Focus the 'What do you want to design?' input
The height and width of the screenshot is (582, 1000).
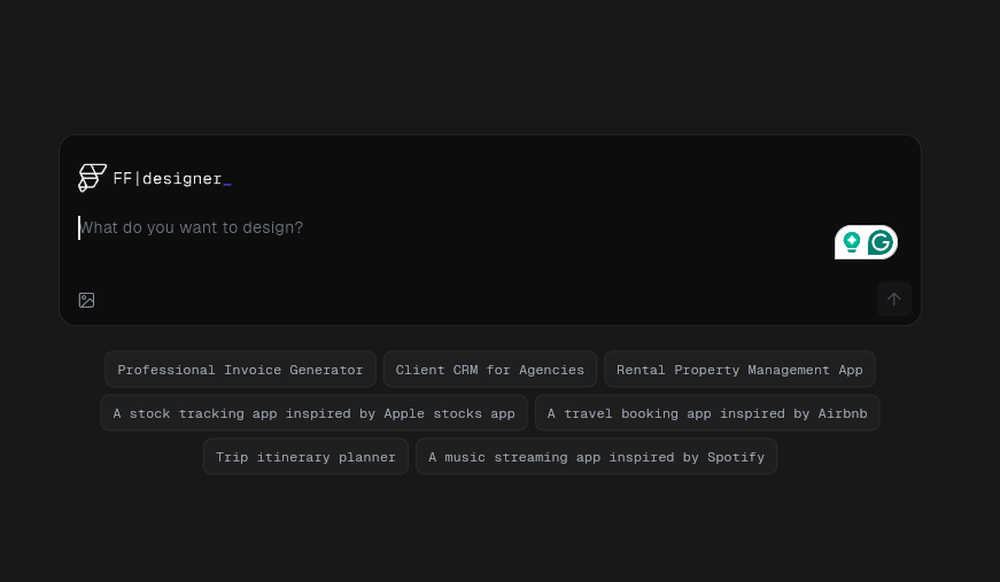tap(192, 227)
